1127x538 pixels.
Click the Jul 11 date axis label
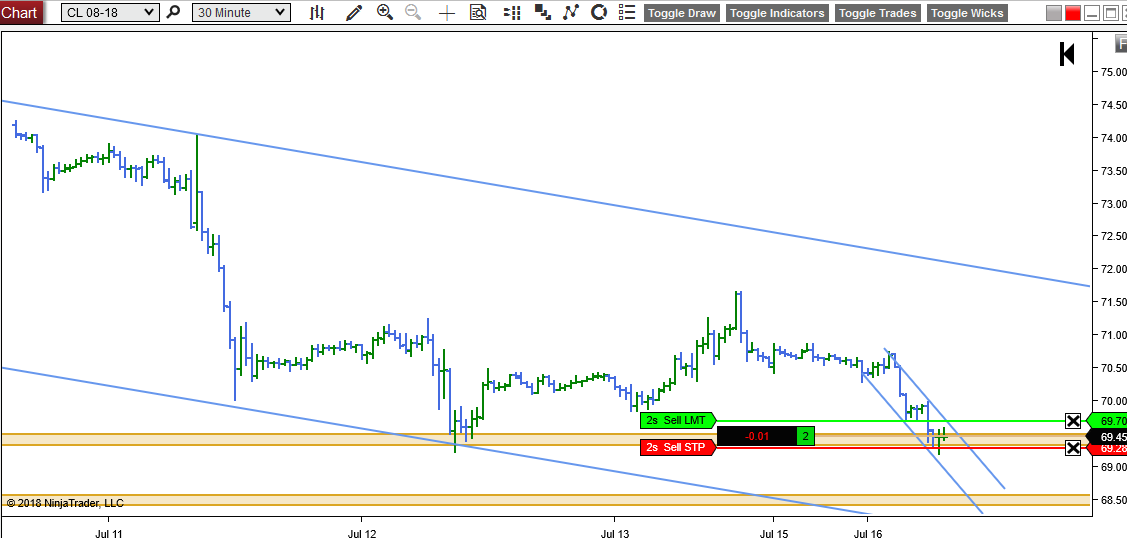pos(109,534)
